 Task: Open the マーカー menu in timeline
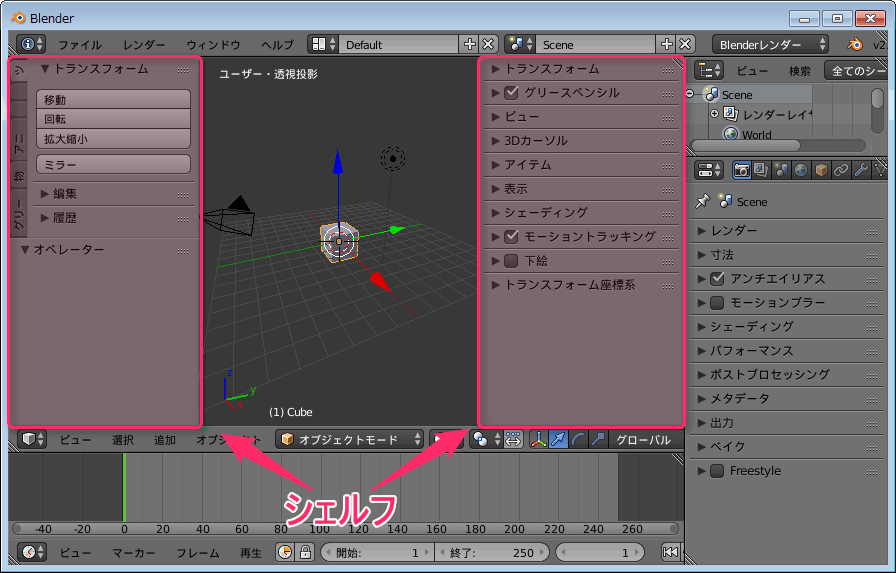coord(134,552)
